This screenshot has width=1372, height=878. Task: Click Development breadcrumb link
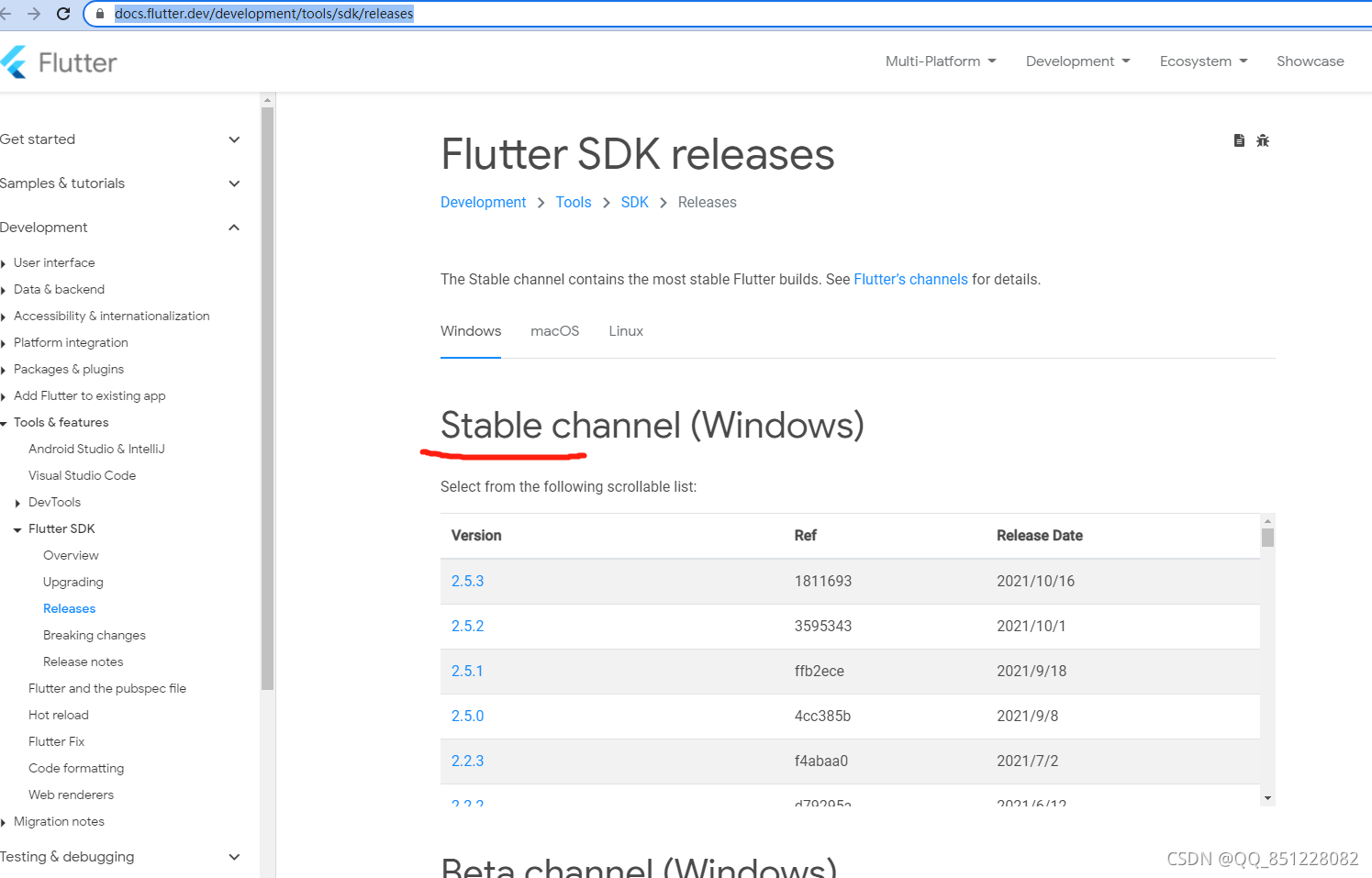click(483, 203)
